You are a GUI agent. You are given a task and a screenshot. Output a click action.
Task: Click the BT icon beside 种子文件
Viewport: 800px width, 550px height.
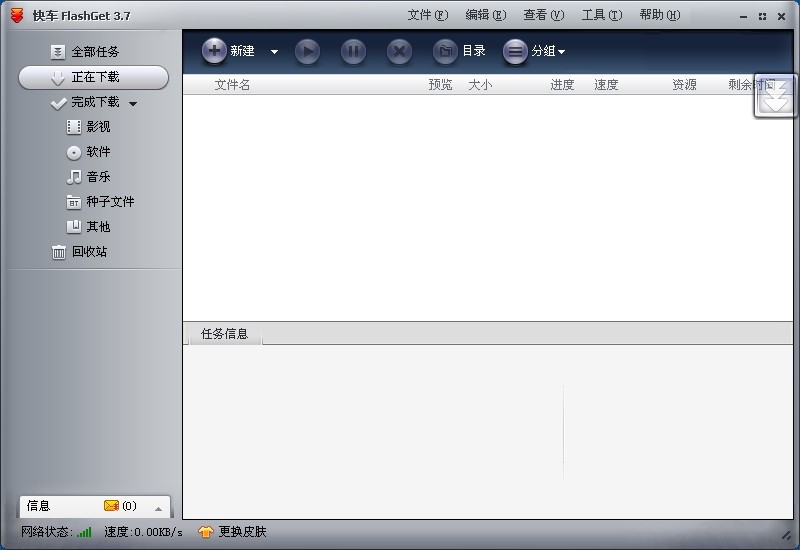73,203
